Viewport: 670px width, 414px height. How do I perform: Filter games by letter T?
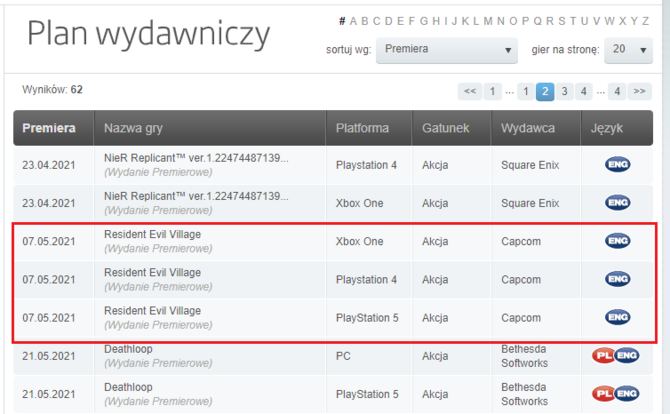pyautogui.click(x=573, y=21)
